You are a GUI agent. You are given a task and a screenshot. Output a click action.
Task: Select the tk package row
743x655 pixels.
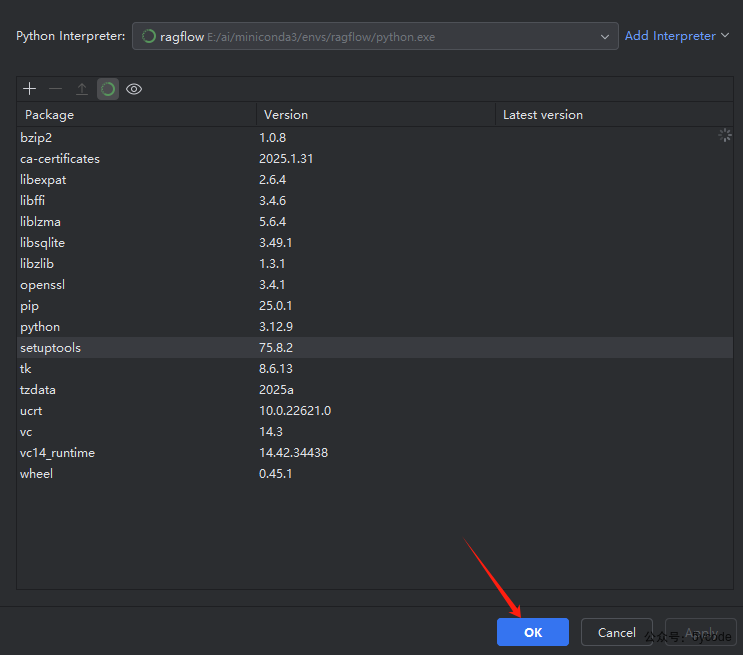[x=375, y=369]
